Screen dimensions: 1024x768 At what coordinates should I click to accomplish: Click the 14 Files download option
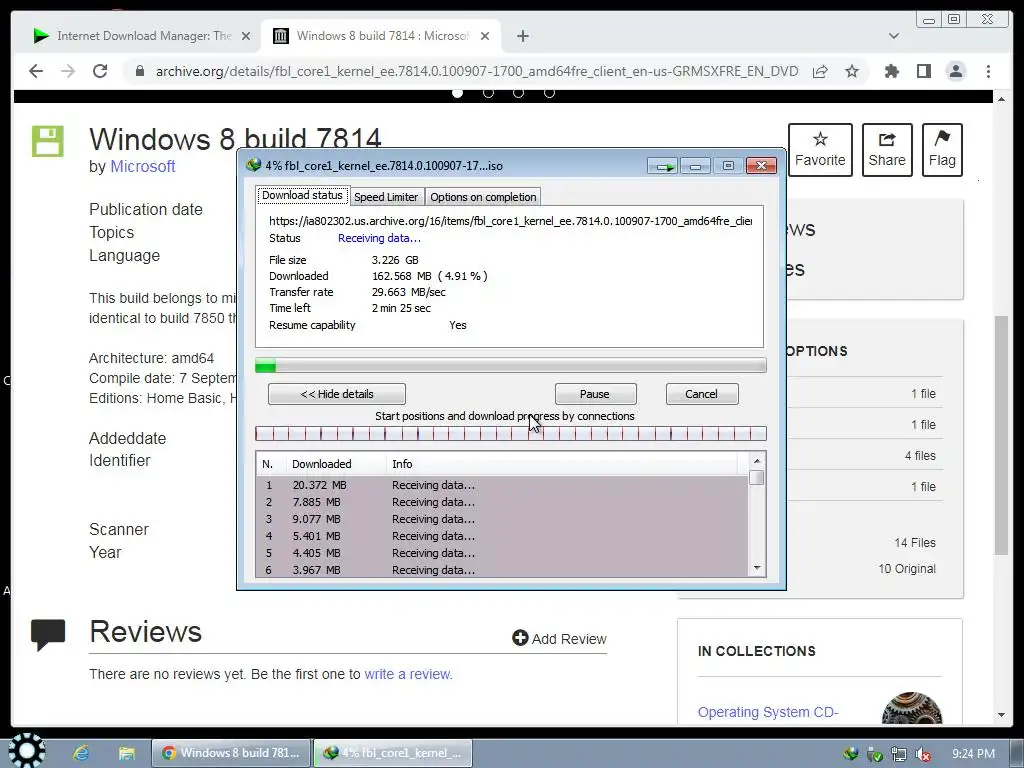(x=914, y=543)
